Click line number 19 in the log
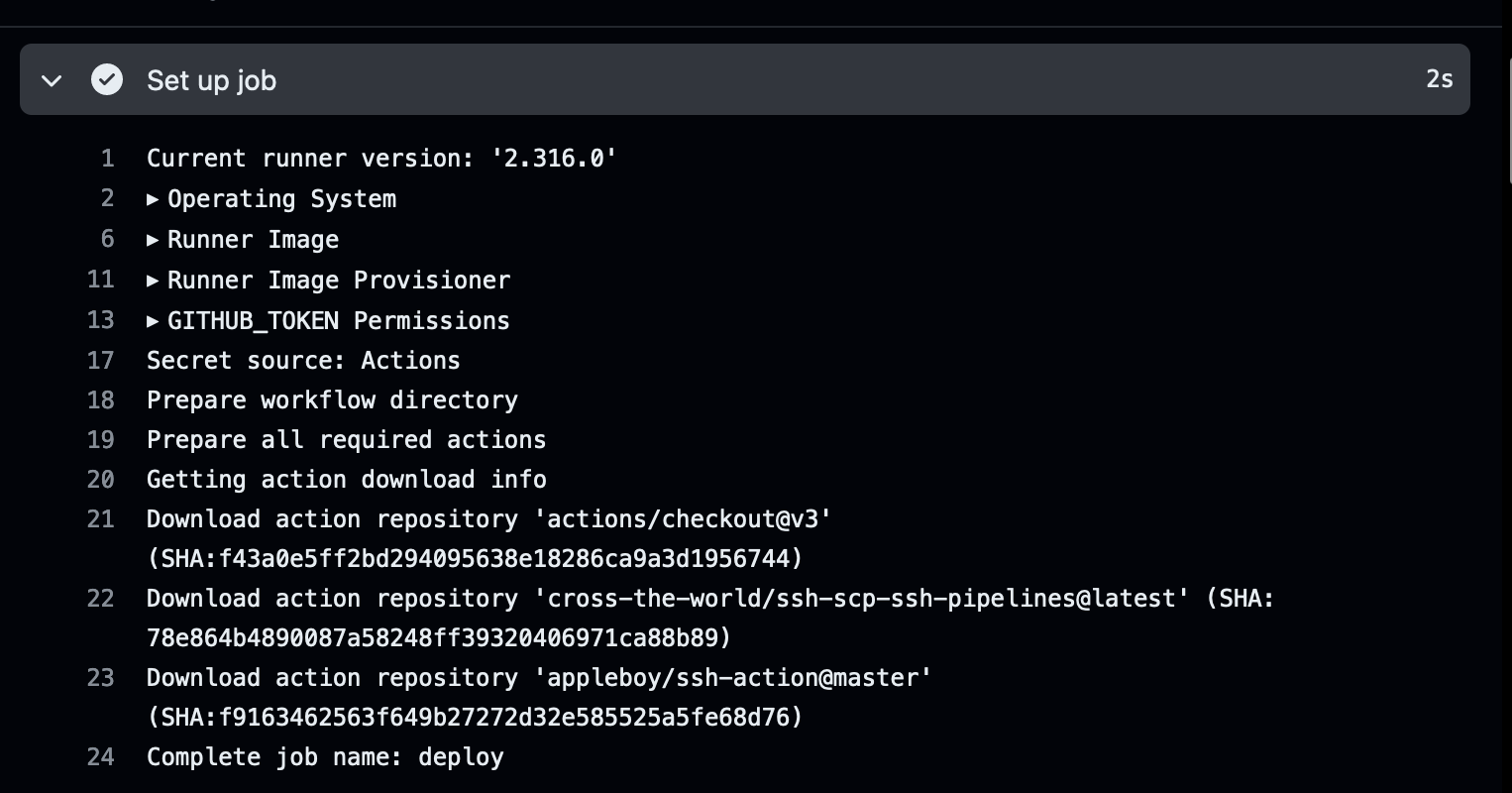The image size is (1512, 793). click(101, 440)
